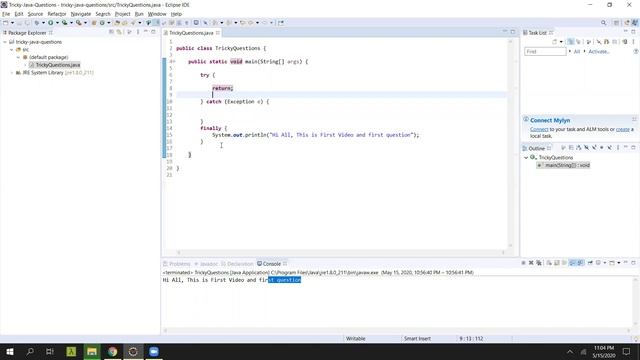Open the Debug icon dropdown arrow

click(43, 23)
